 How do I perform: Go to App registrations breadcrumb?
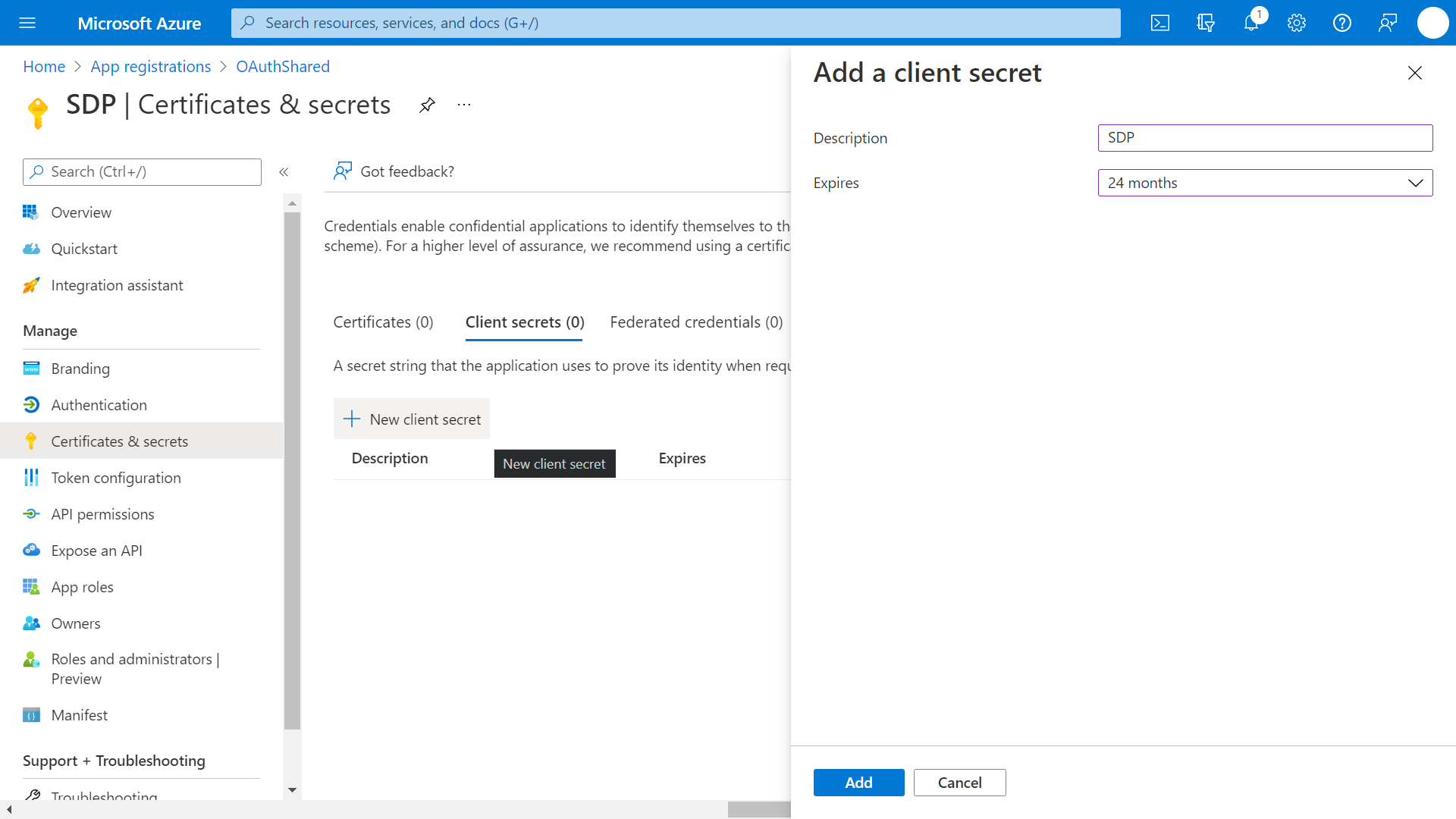(151, 67)
